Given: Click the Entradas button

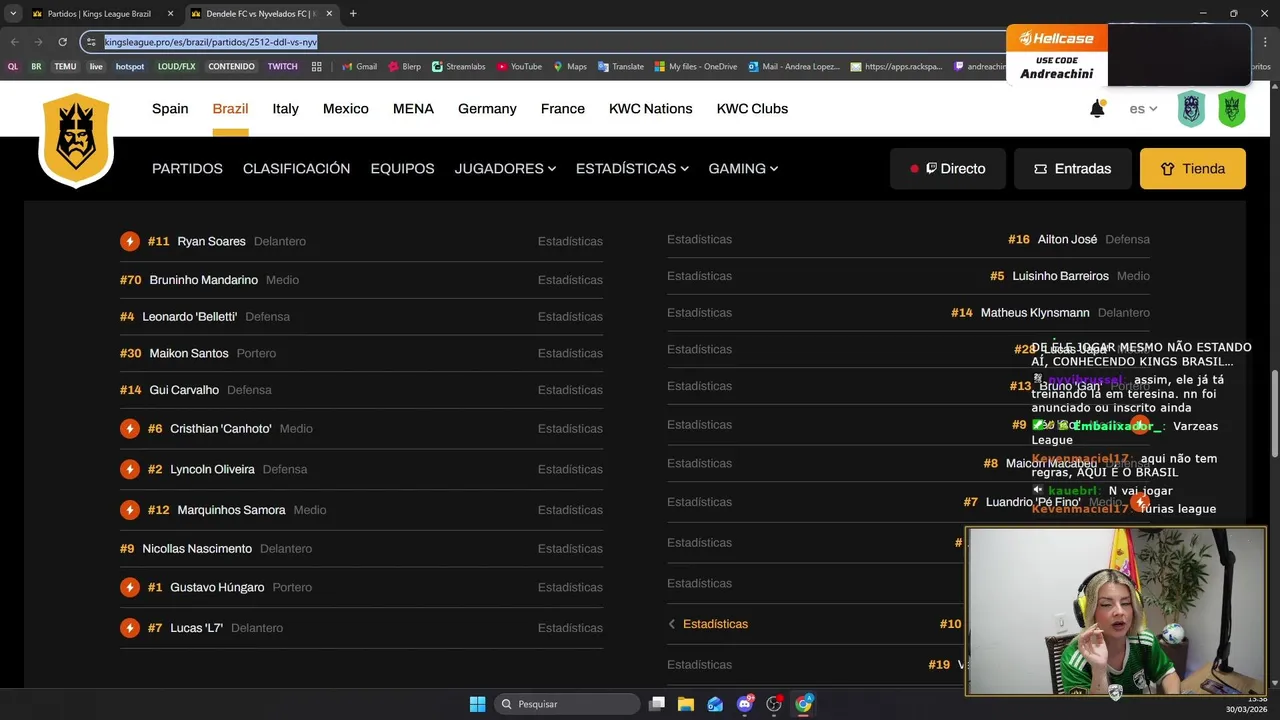Looking at the screenshot, I should tap(1073, 169).
